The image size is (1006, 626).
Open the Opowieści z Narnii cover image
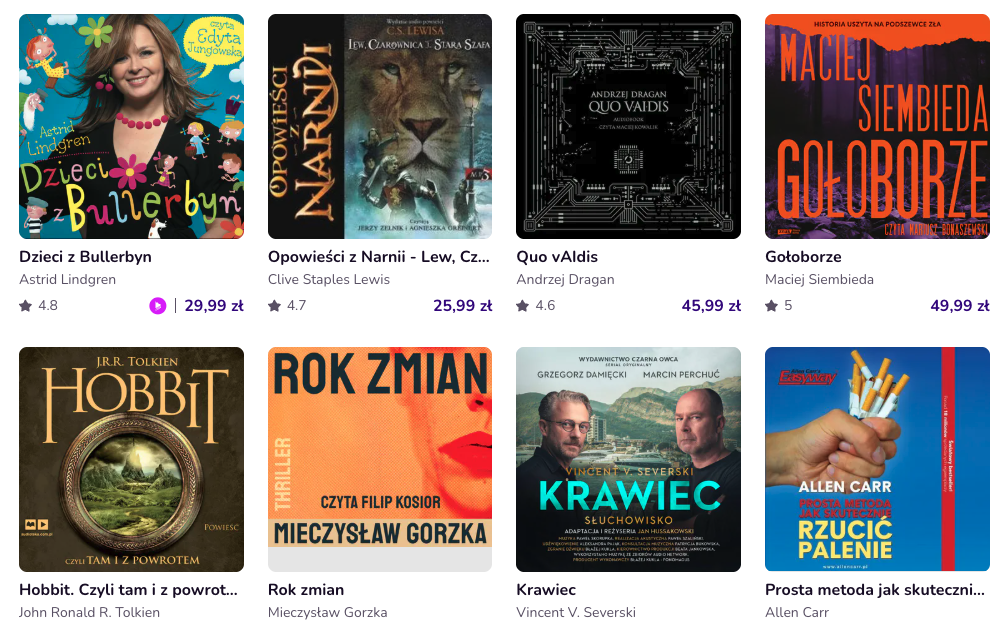(x=380, y=126)
